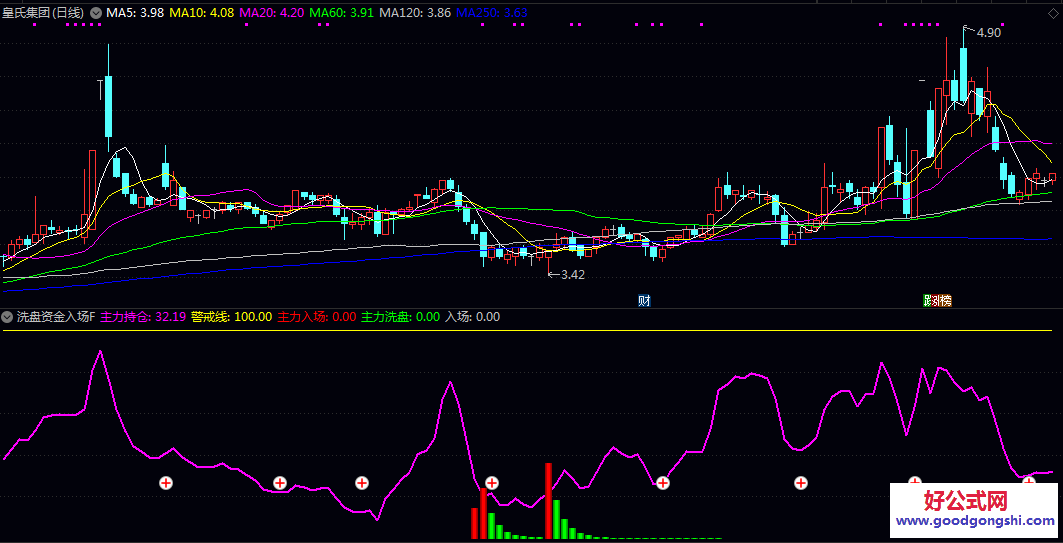Screen dimensions: 1063x543
Task: Open the www.goodgongshi.com link
Action: click(974, 521)
